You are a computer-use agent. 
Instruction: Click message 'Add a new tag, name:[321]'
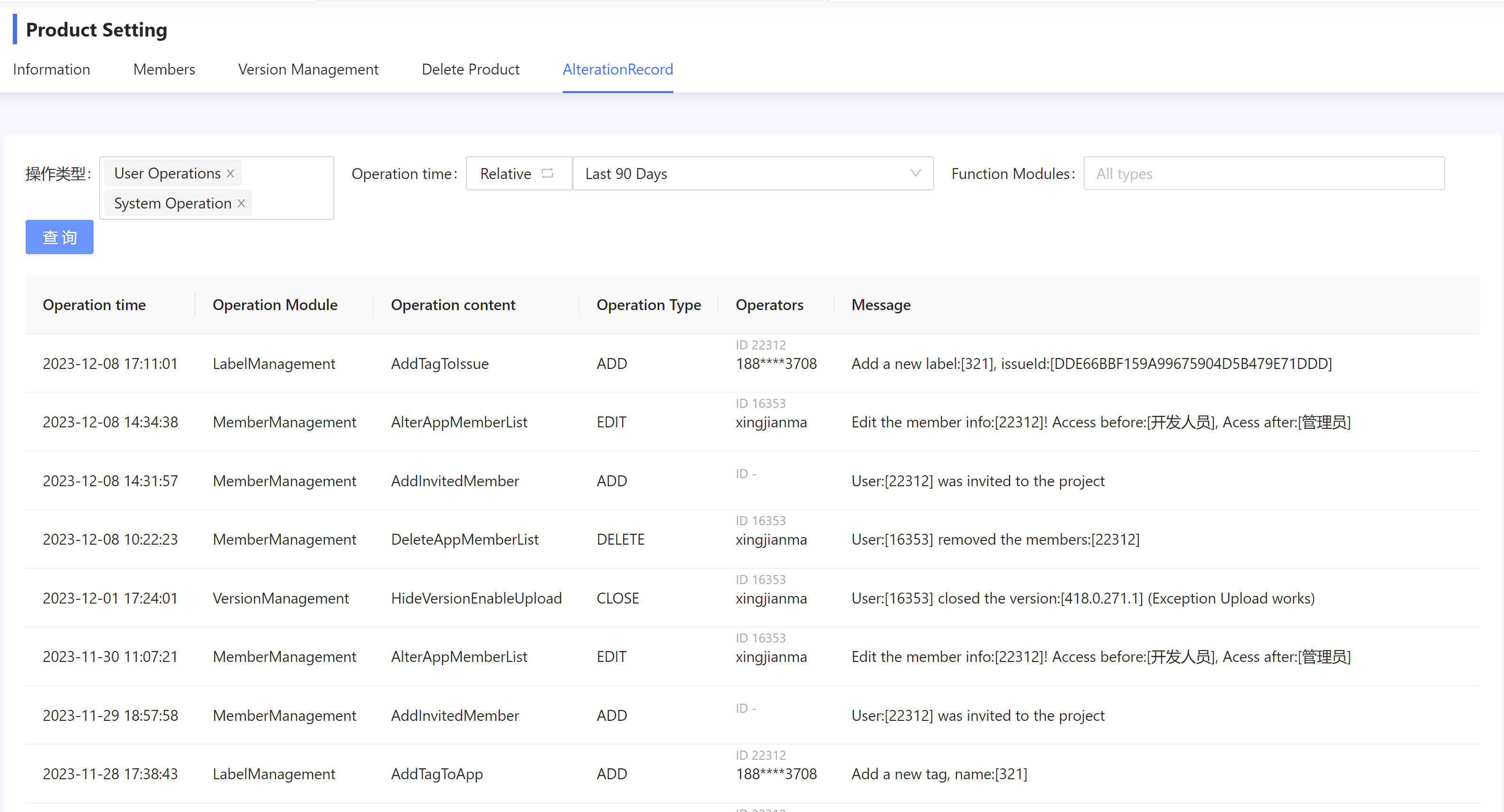939,774
